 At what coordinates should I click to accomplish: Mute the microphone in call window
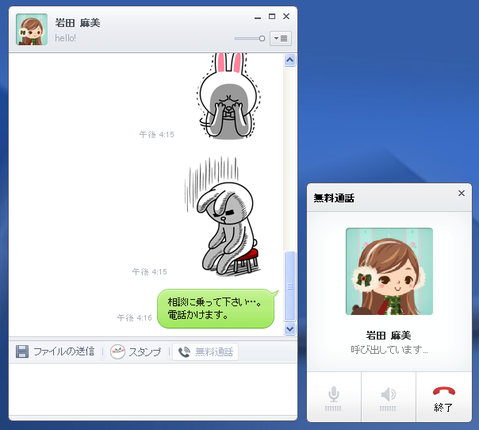coord(334,398)
